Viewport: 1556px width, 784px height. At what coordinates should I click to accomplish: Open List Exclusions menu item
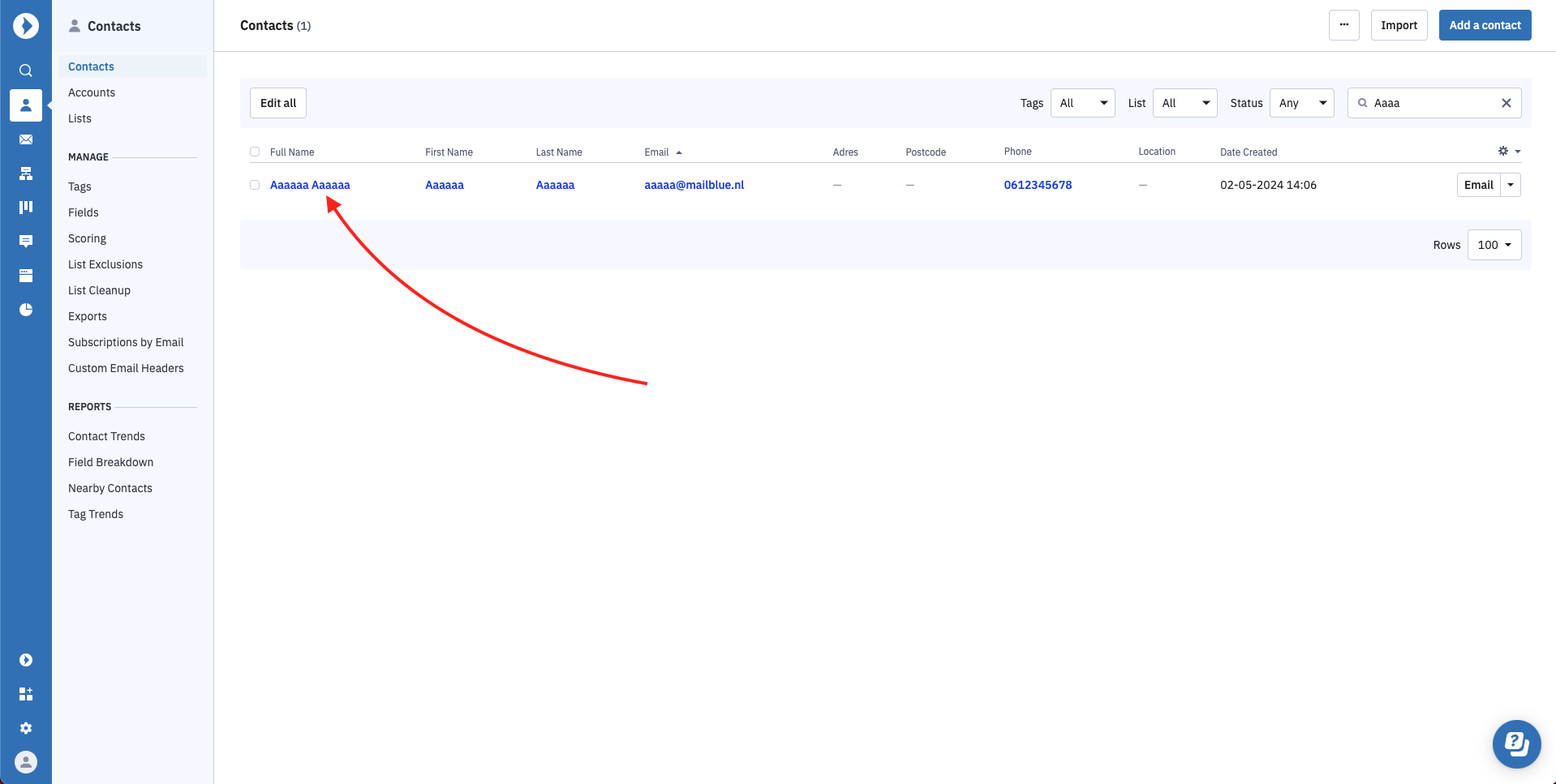[x=105, y=264]
